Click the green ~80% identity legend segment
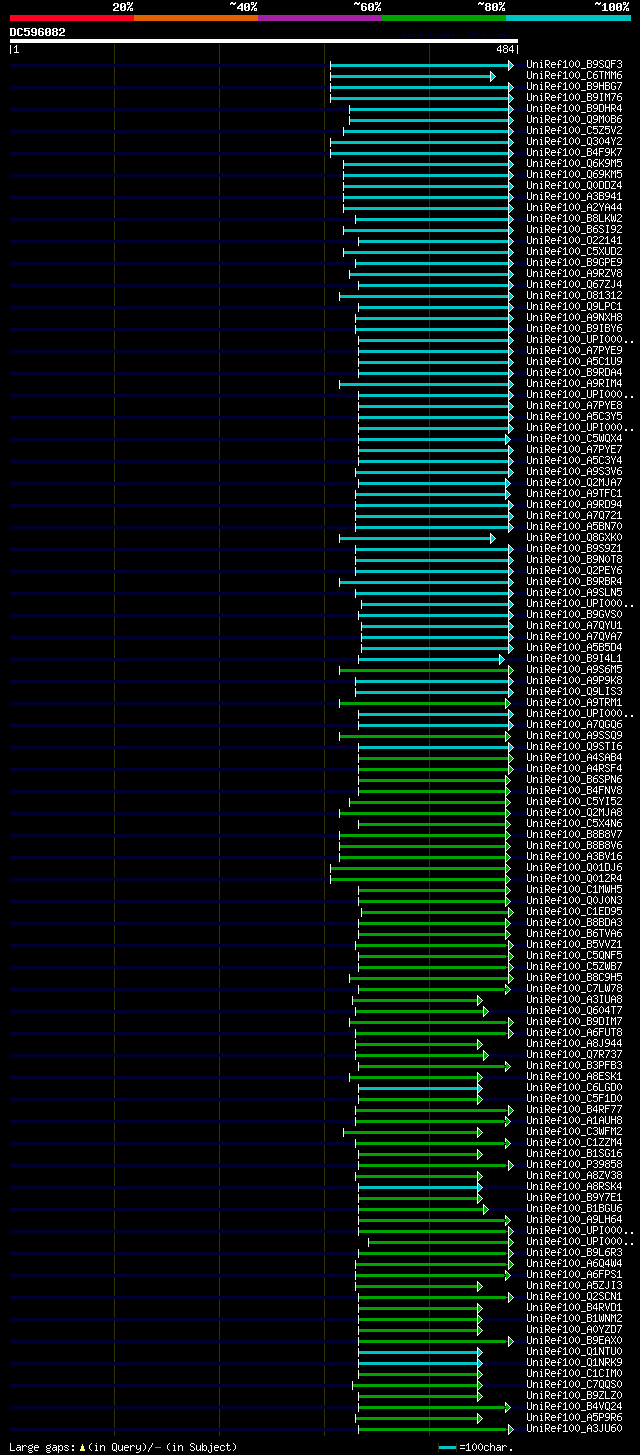The height and width of the screenshot is (1455, 640). coord(444,17)
